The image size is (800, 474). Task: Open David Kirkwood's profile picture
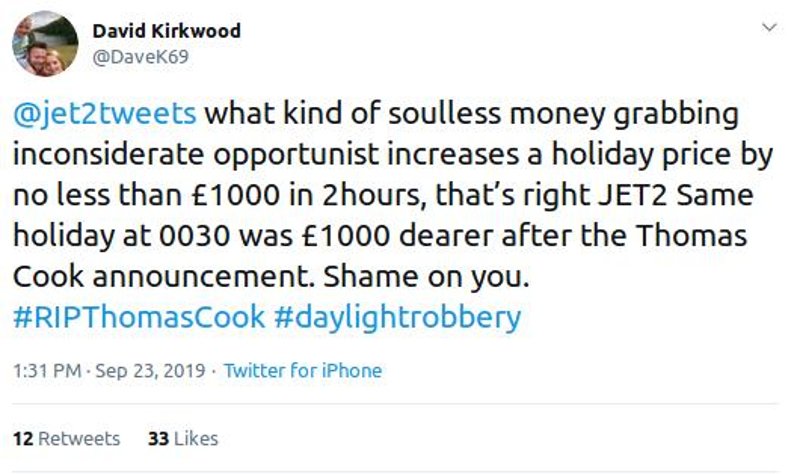(45, 44)
